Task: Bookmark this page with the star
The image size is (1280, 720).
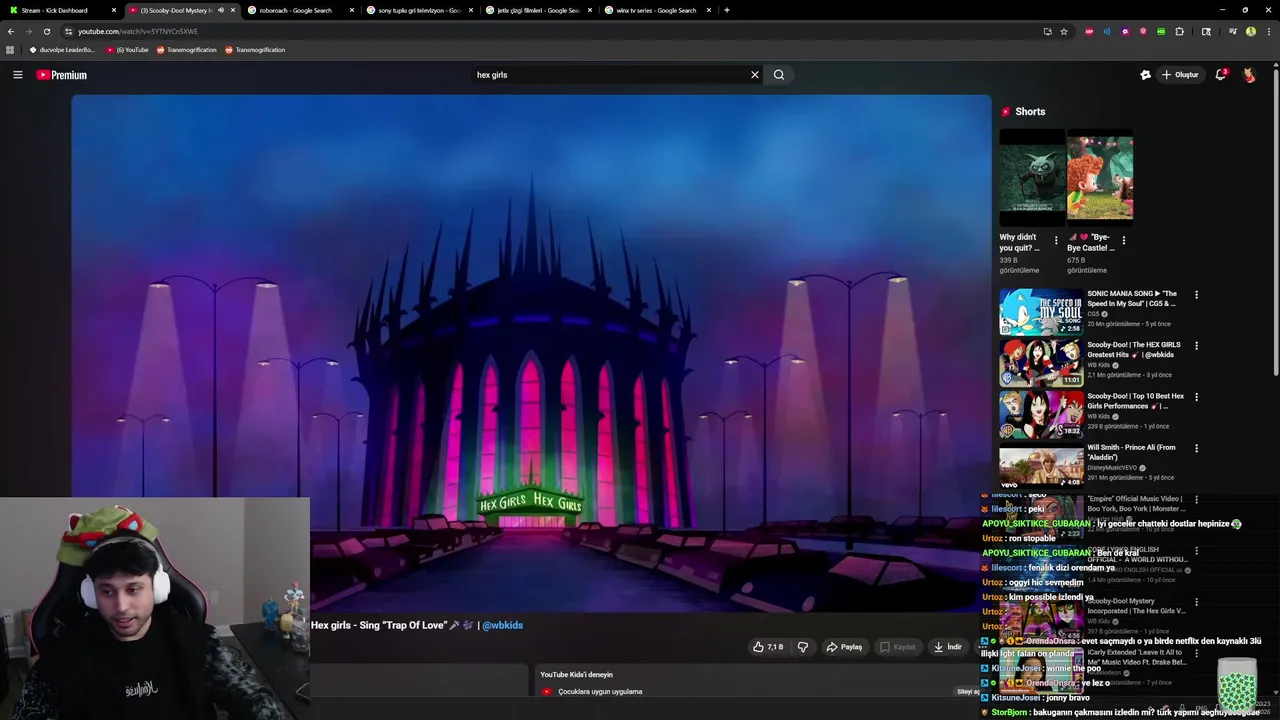Action: click(x=1064, y=31)
